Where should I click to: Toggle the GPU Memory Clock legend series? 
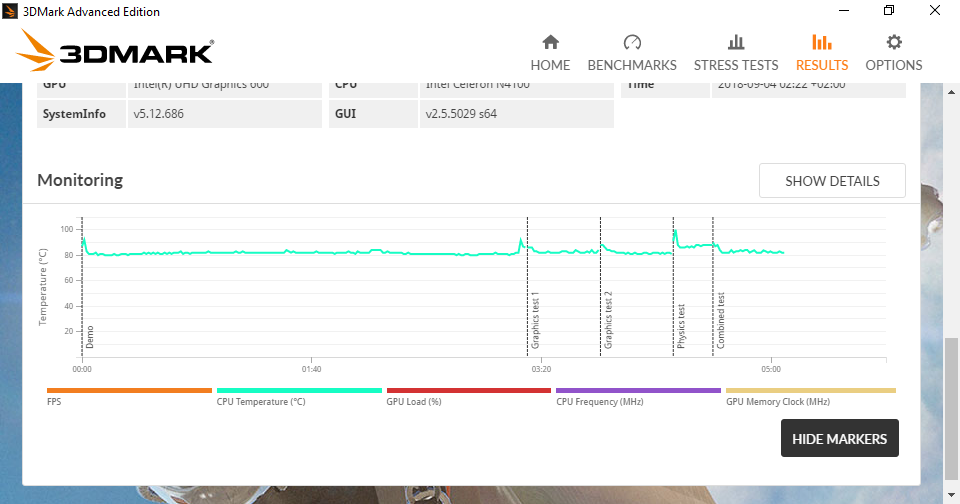[x=811, y=396]
